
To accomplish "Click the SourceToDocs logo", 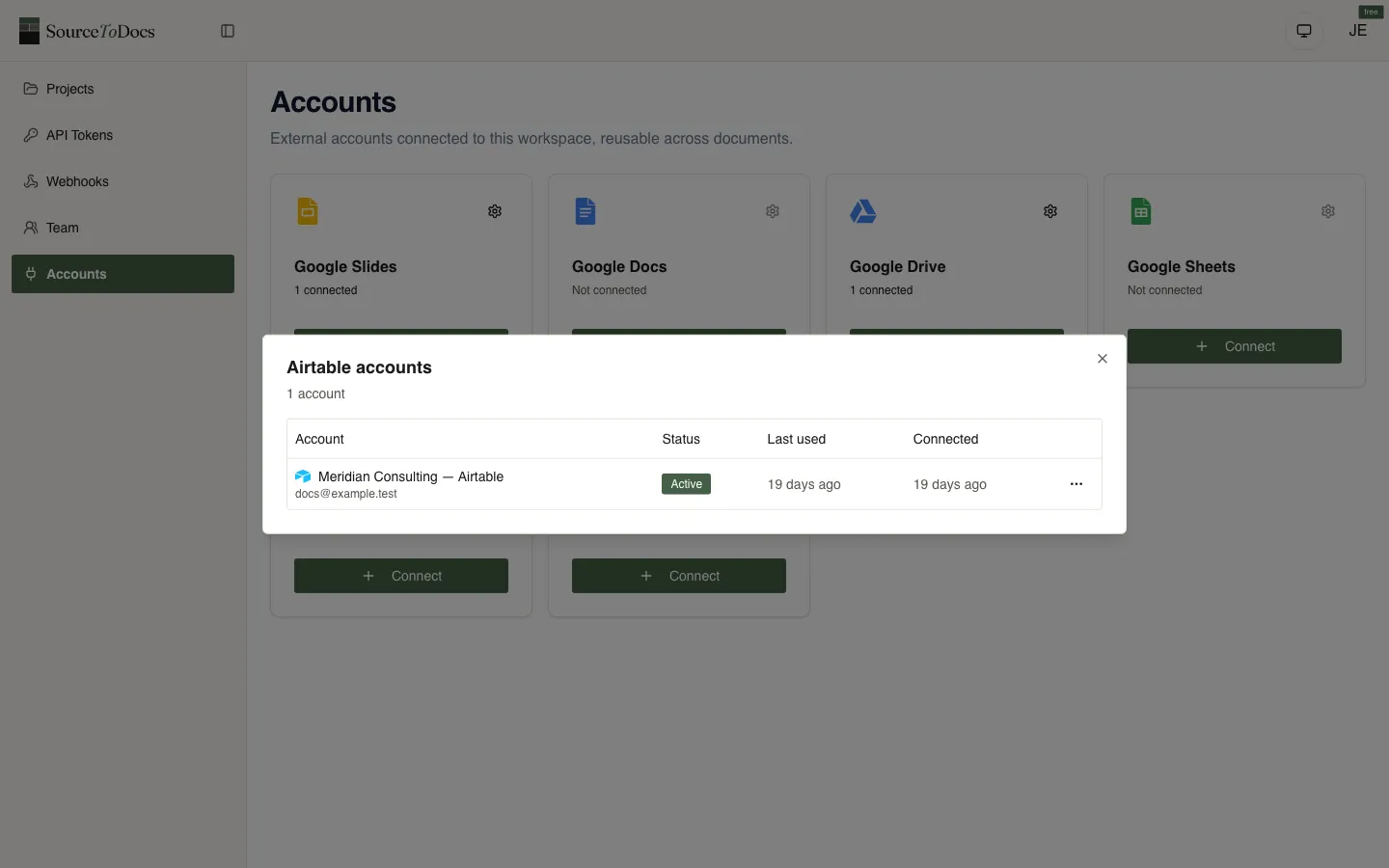I will pos(87,31).
